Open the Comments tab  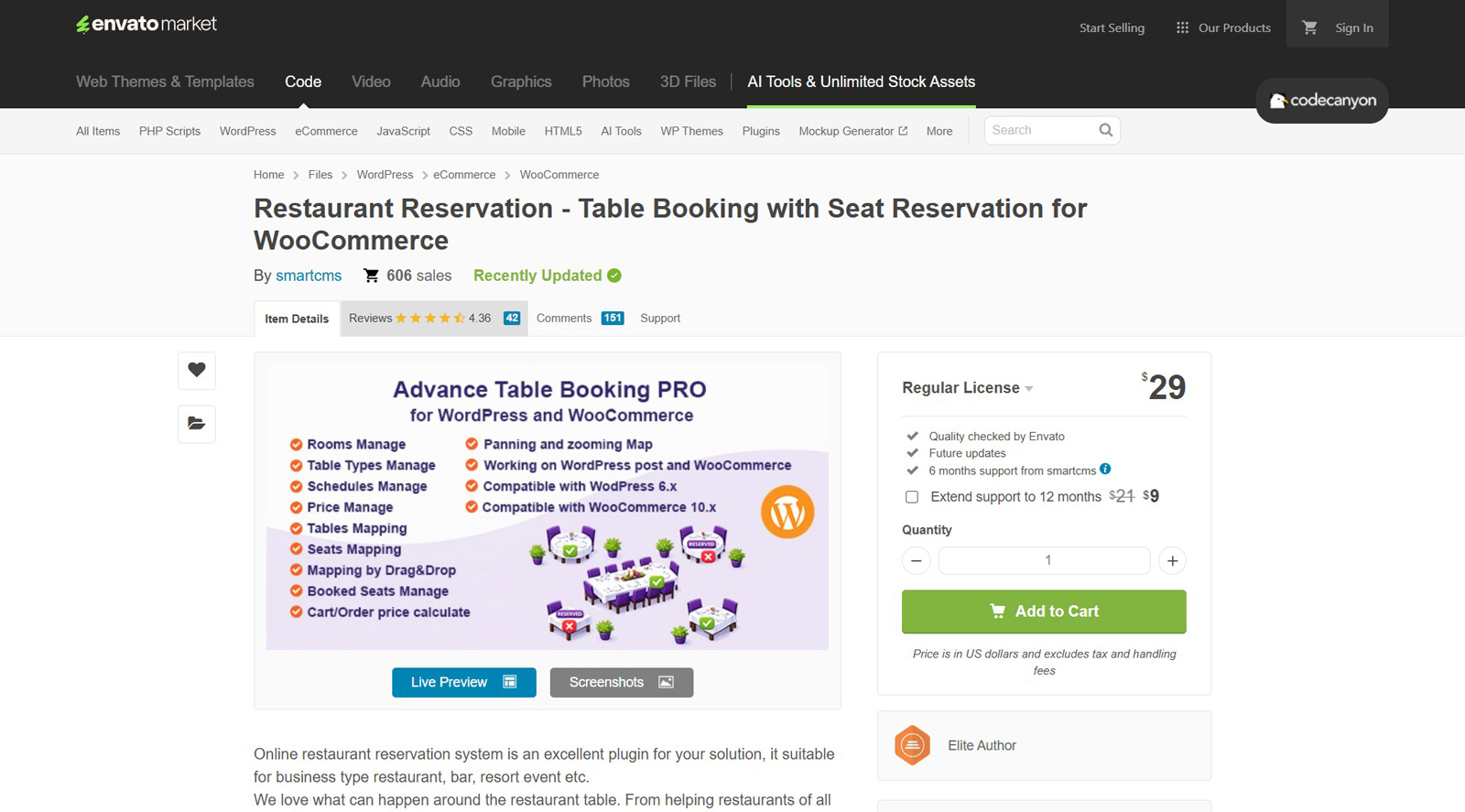(x=580, y=319)
